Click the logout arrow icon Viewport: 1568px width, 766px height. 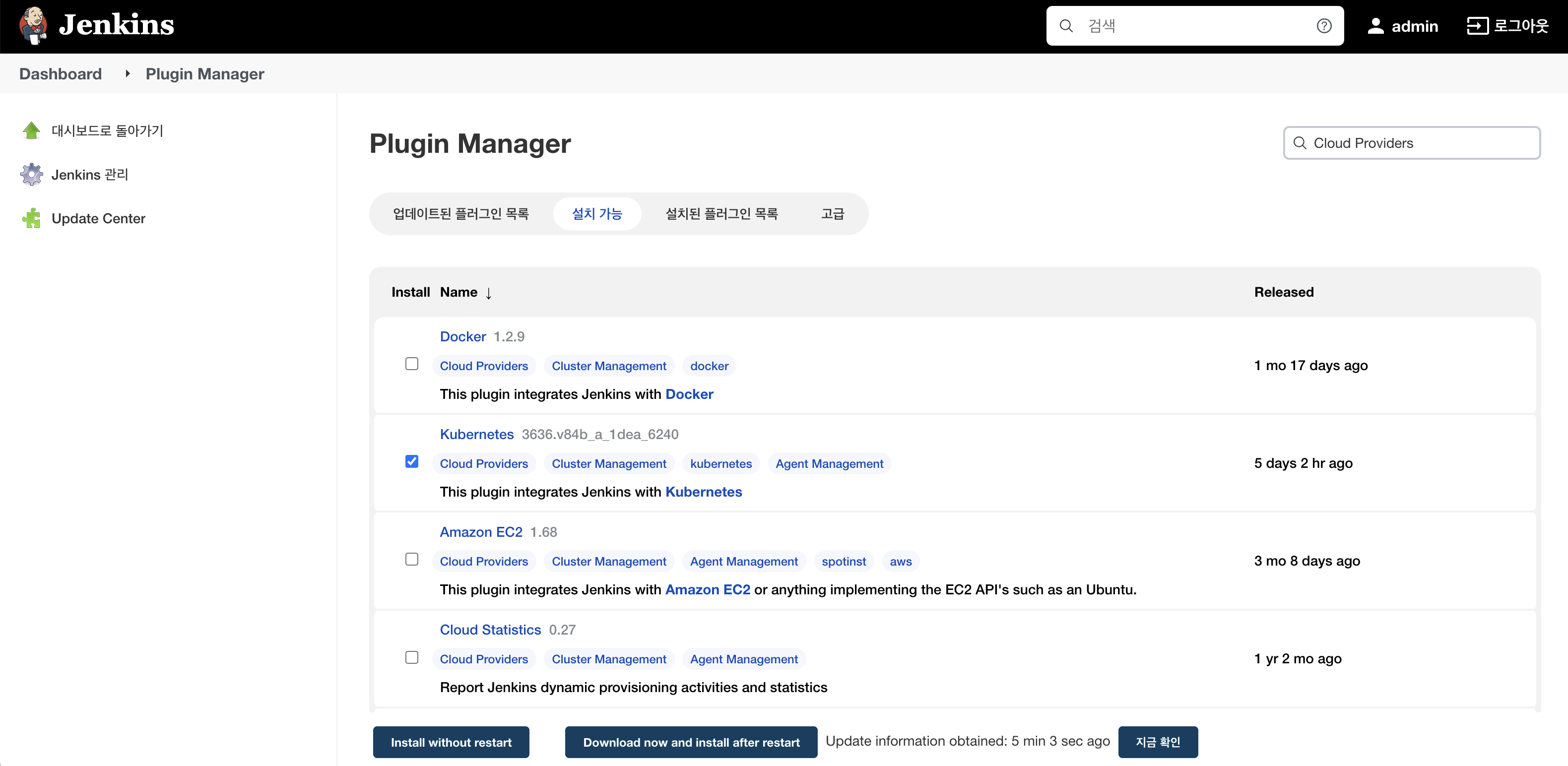1477,26
